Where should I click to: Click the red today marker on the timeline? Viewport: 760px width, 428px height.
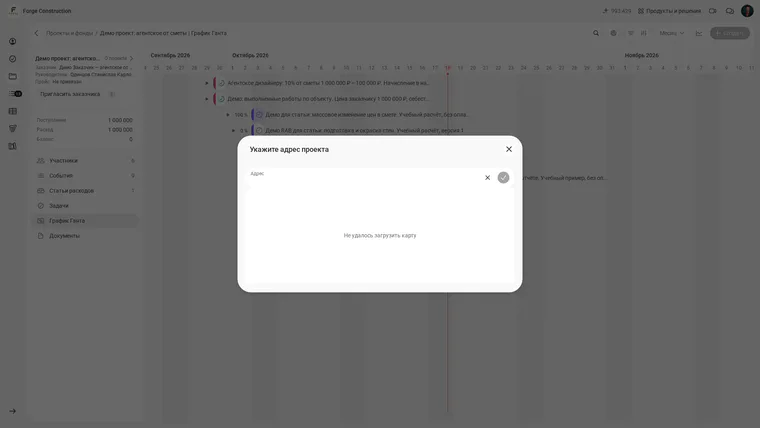coord(447,73)
